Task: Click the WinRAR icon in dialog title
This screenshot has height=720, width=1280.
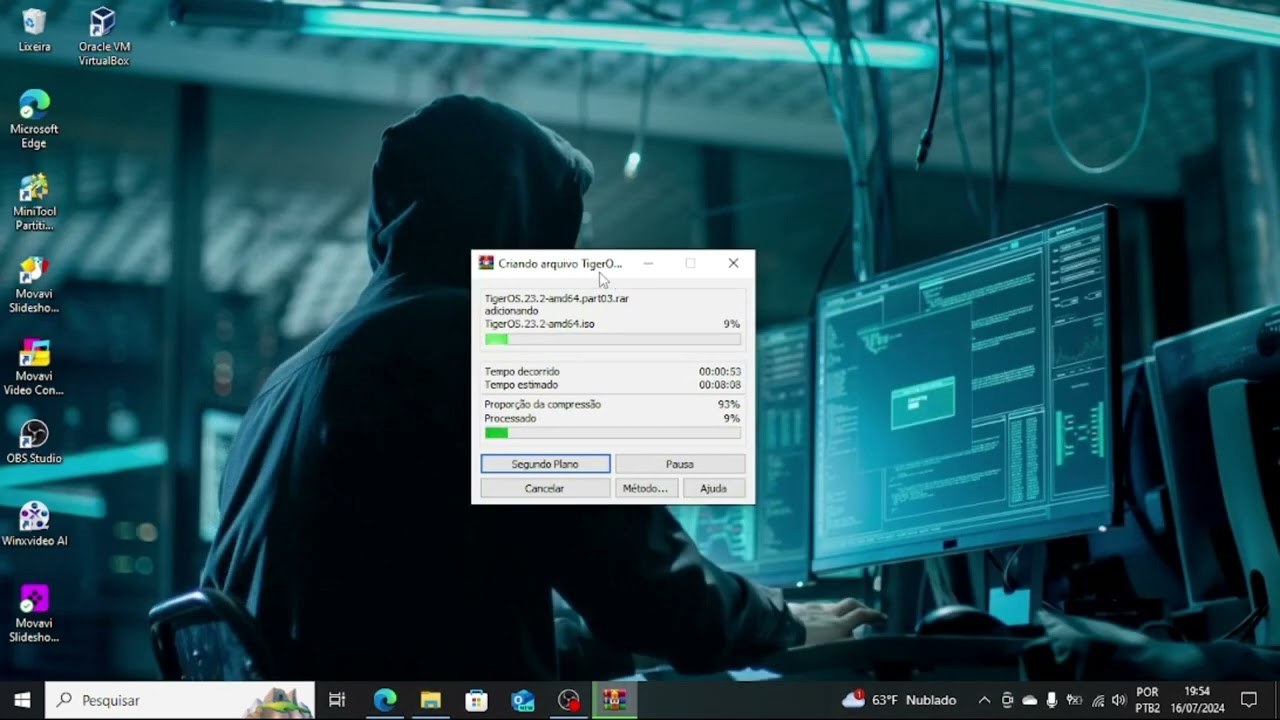Action: [486, 263]
